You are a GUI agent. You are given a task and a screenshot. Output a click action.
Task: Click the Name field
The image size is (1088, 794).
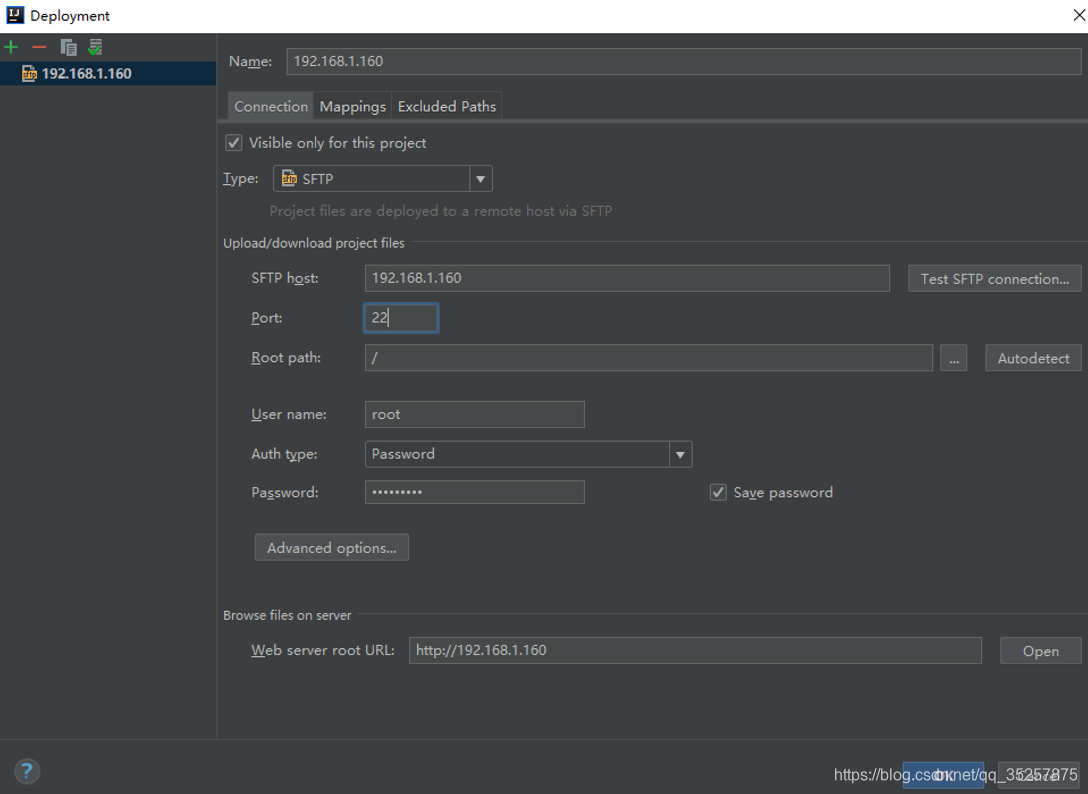pyautogui.click(x=683, y=61)
